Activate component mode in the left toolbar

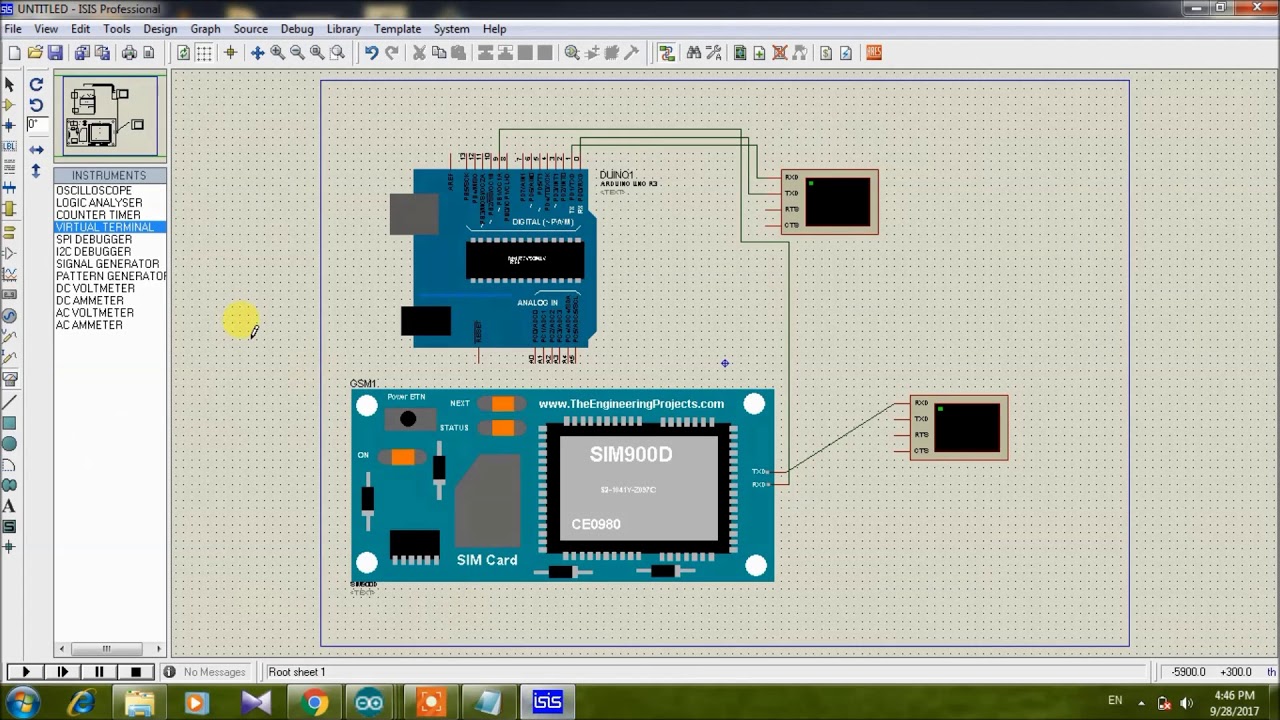[9, 105]
